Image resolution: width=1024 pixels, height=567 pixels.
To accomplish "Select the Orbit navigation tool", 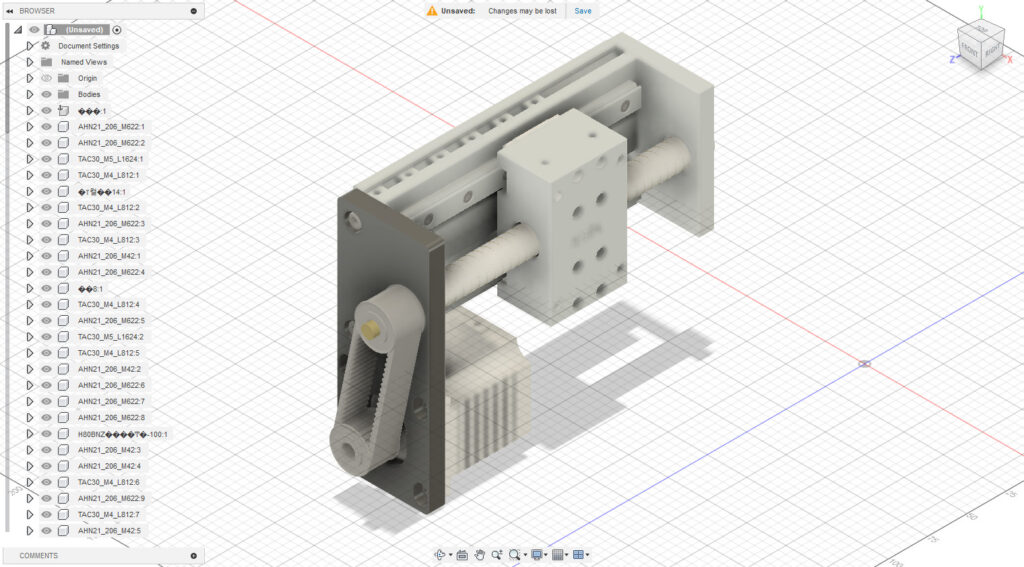I will point(438,554).
